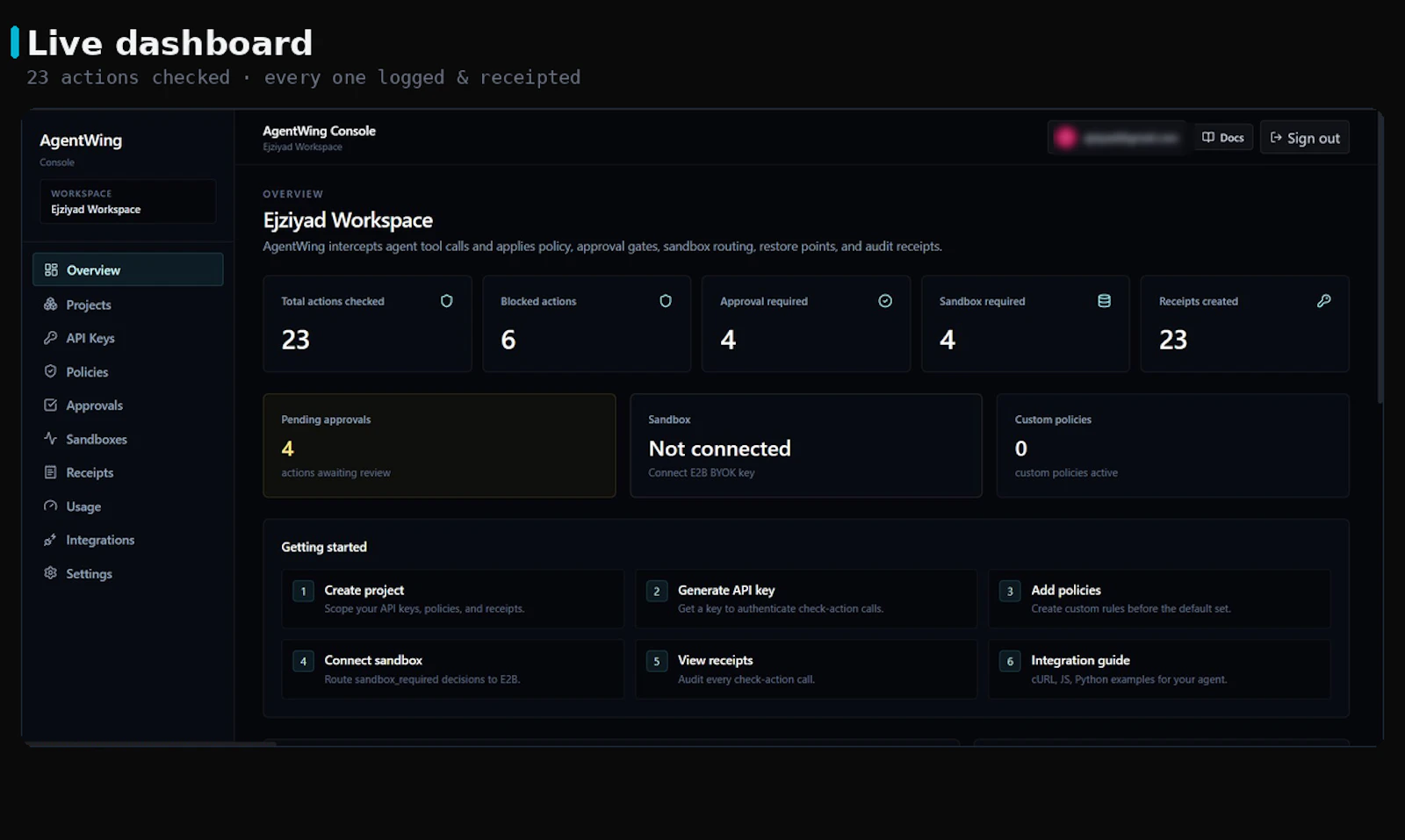Click the Overview grid icon
The image size is (1405, 840).
pyautogui.click(x=51, y=269)
